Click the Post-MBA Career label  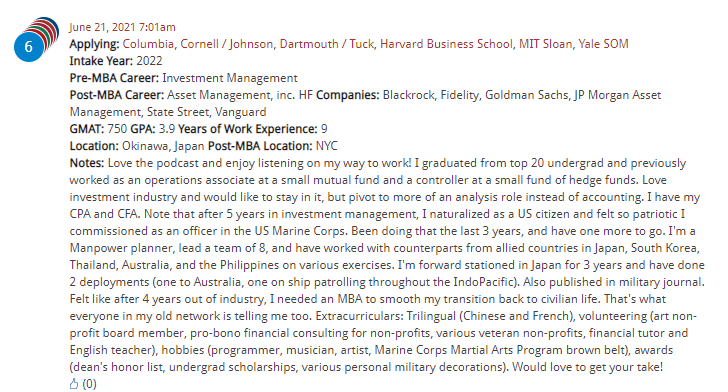pos(117,95)
